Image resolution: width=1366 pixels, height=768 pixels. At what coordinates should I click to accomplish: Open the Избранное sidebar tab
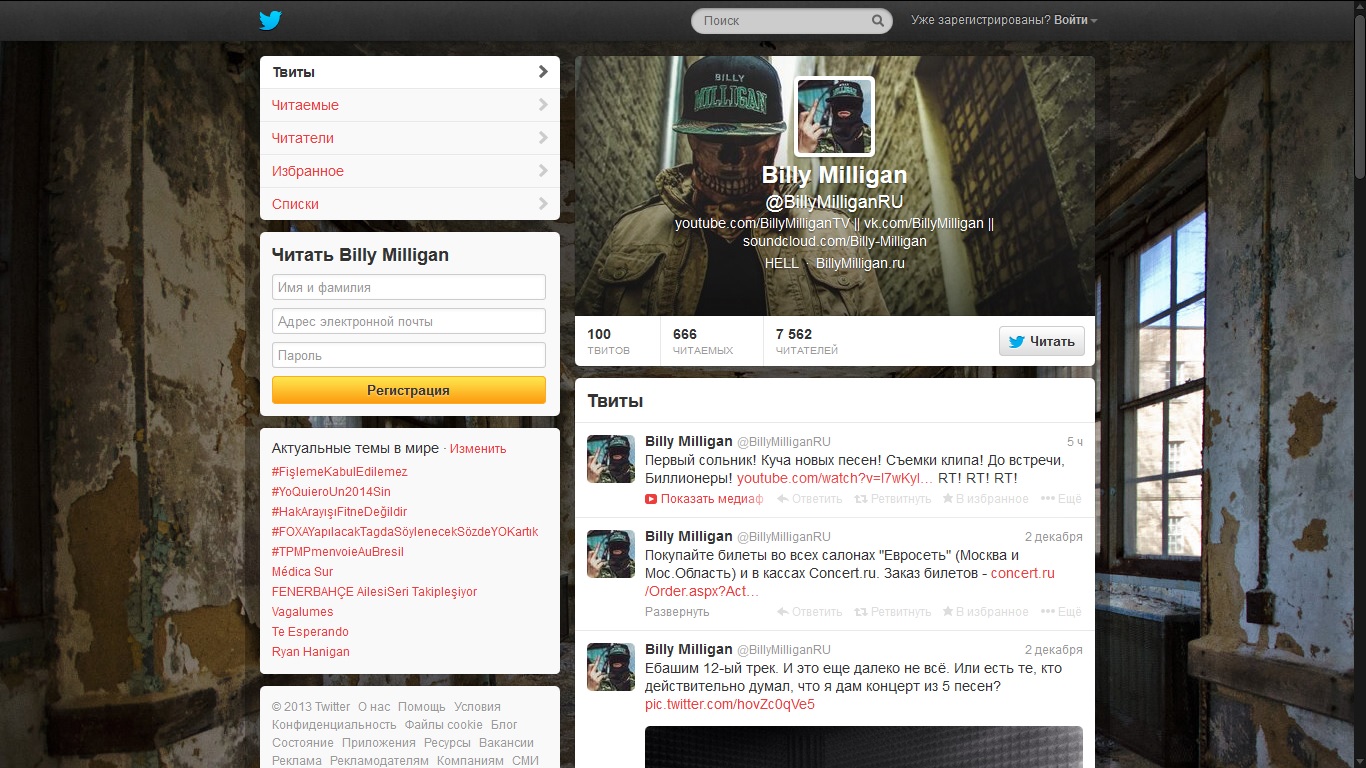pyautogui.click(x=410, y=171)
